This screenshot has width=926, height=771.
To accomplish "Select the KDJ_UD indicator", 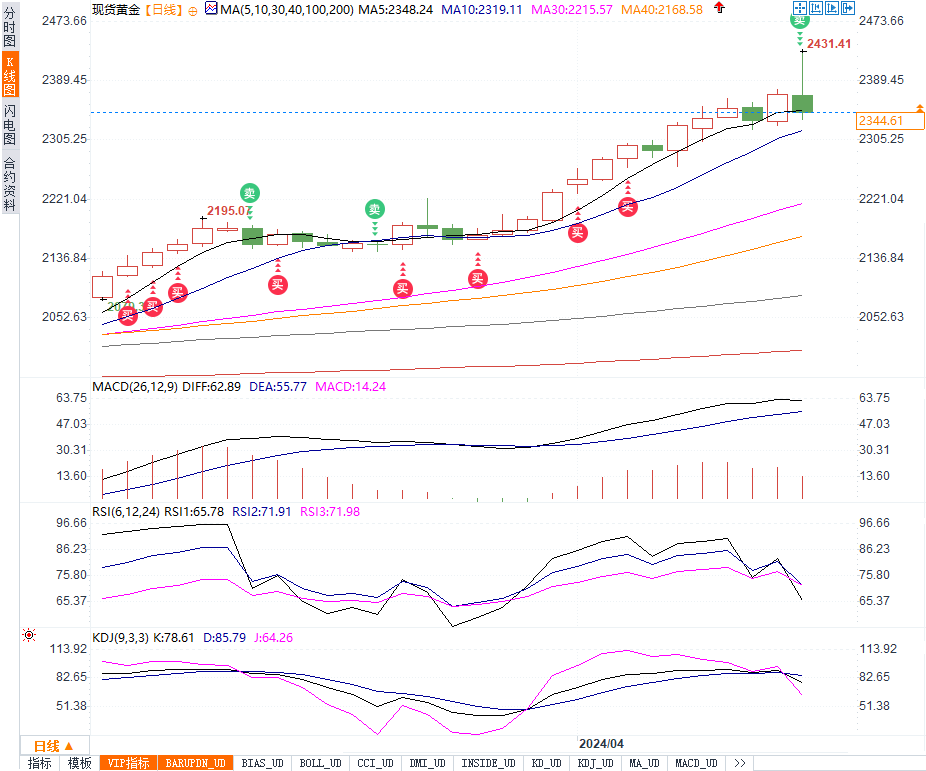I will (595, 763).
